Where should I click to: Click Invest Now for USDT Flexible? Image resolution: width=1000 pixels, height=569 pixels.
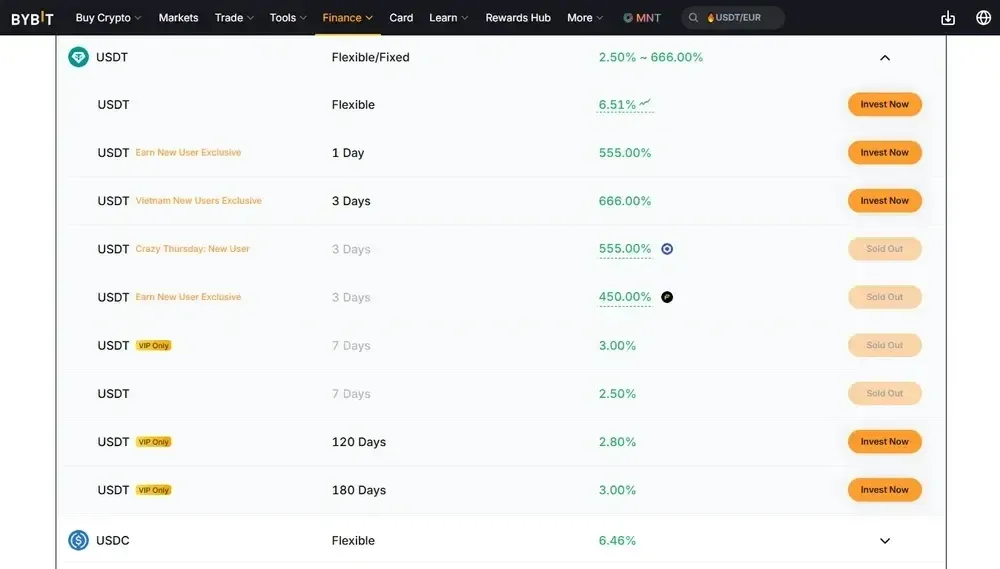pyautogui.click(x=885, y=105)
